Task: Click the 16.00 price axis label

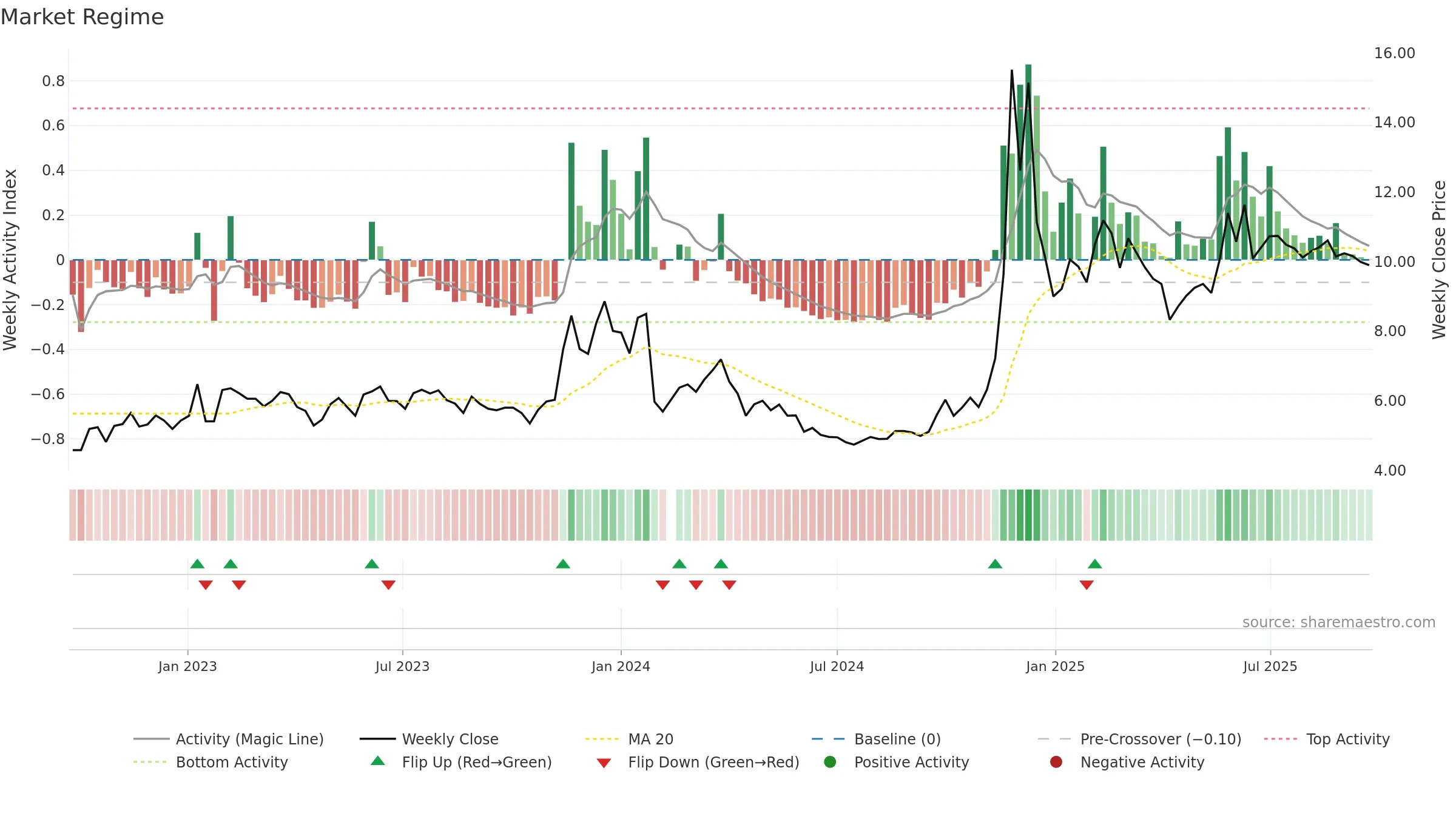Action: (1395, 53)
